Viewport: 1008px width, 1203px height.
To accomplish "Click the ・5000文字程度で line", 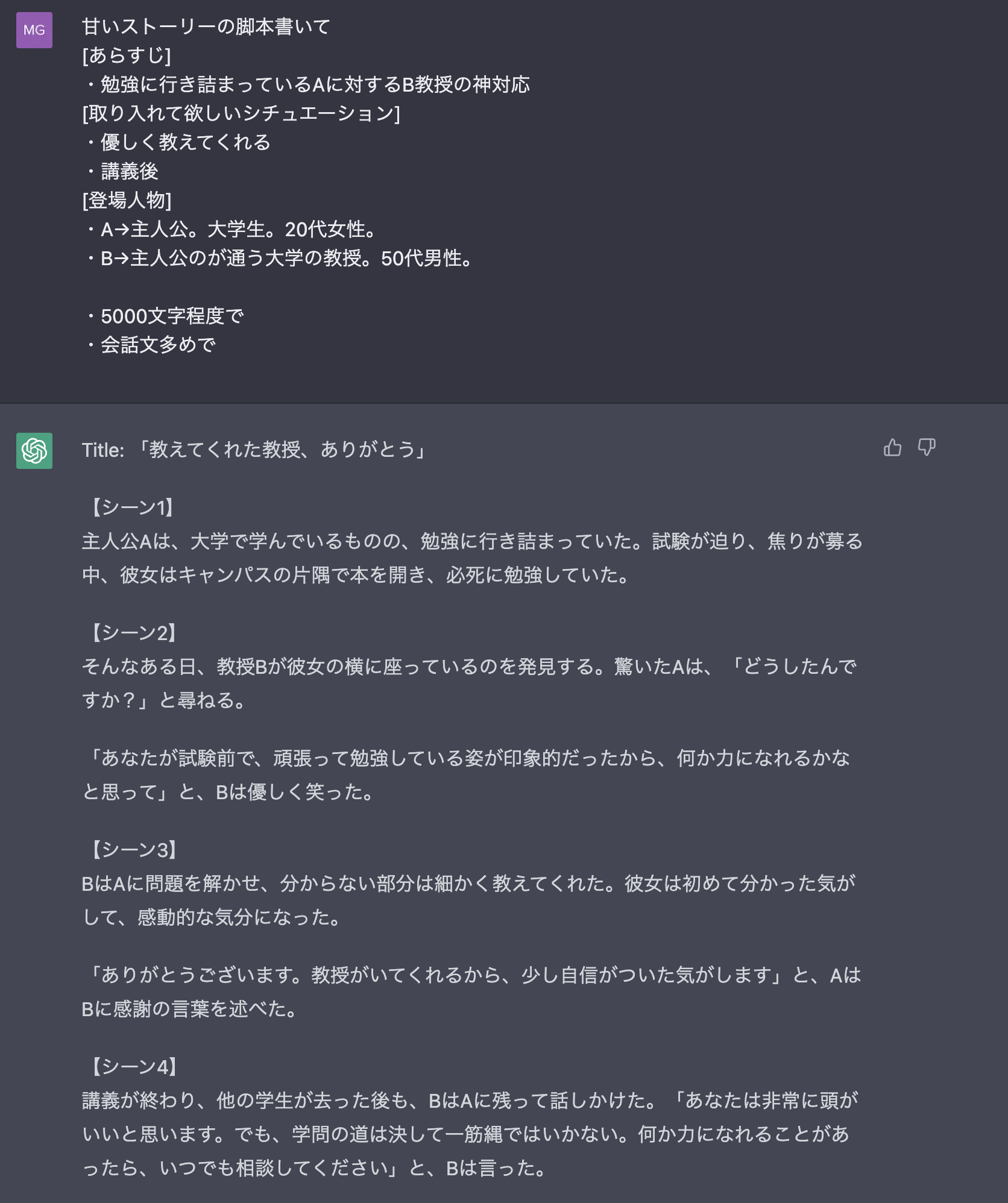I will click(164, 316).
